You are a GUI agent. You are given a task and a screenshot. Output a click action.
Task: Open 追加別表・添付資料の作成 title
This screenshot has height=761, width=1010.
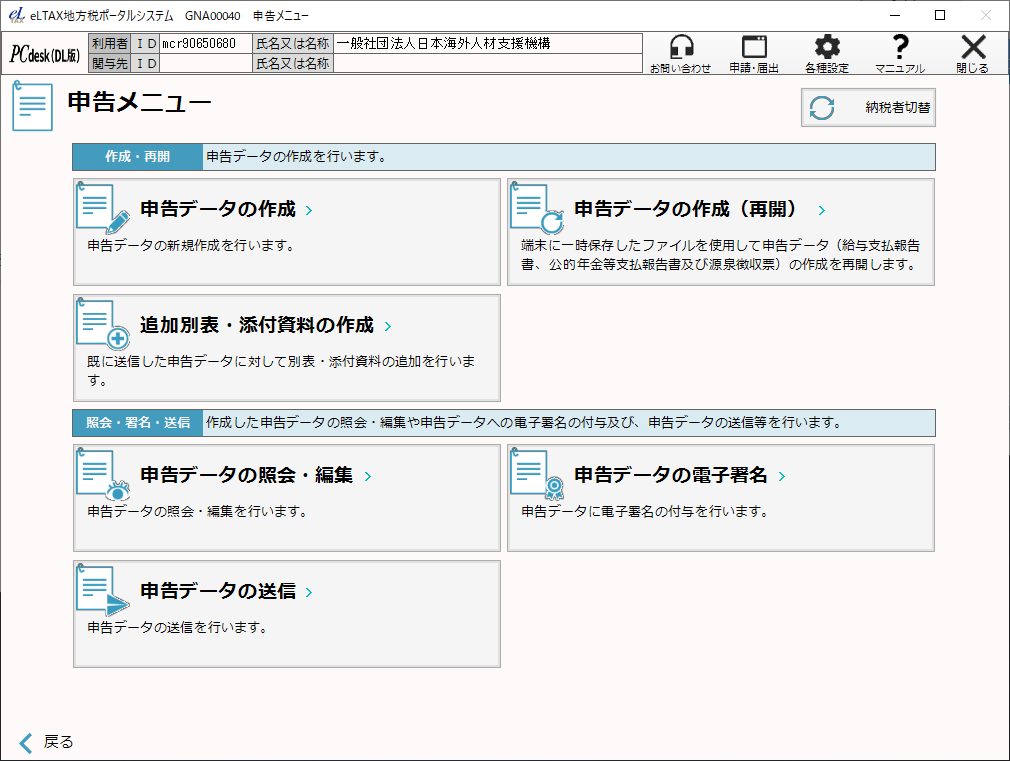[257, 325]
